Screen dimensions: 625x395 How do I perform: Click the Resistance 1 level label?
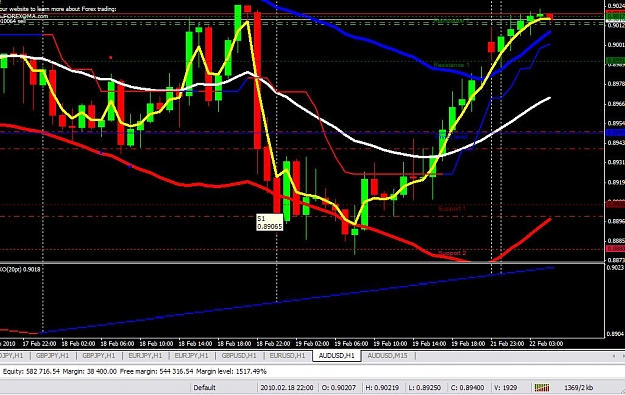pos(451,65)
